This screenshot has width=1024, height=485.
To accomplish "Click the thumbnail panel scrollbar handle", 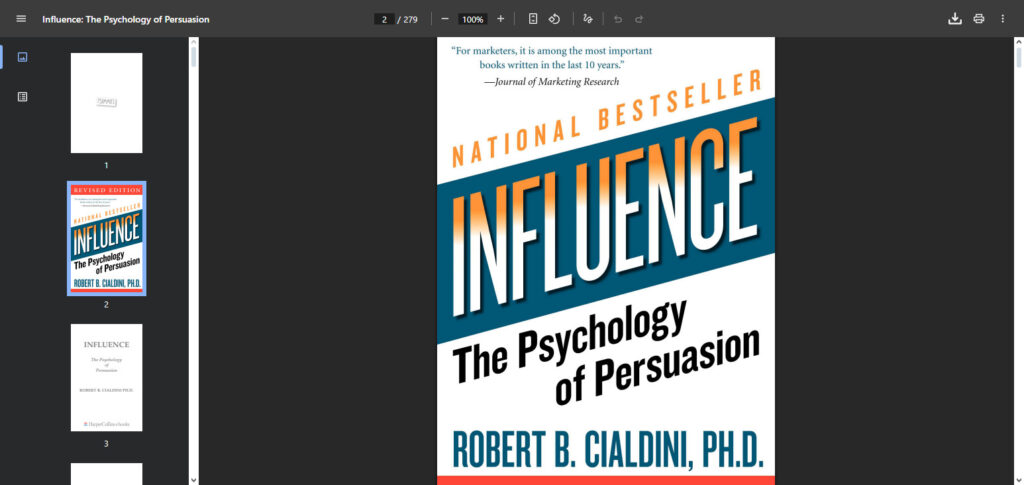I will 193,56.
